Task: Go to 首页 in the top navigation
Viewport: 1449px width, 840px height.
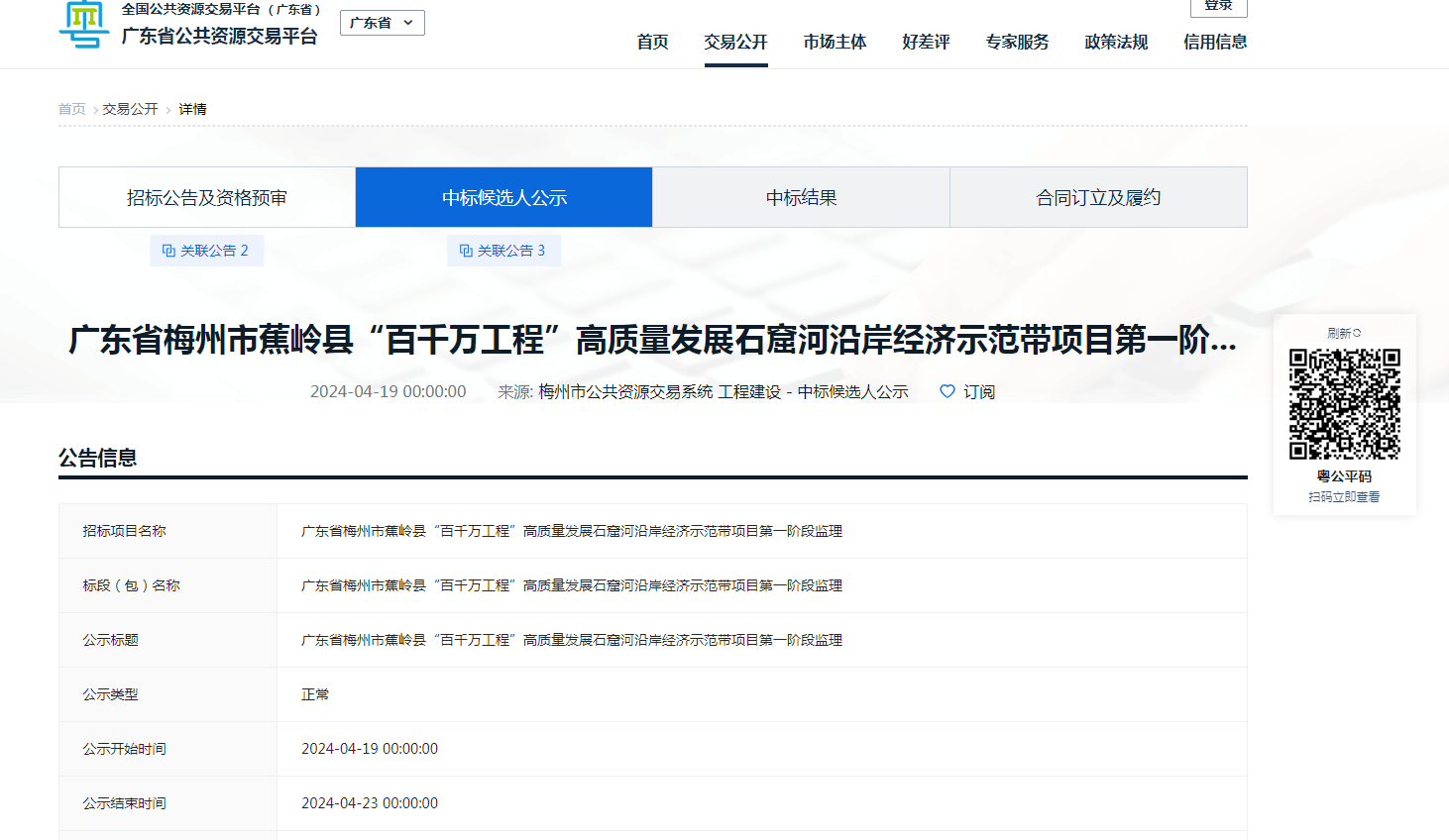Action: [x=652, y=42]
